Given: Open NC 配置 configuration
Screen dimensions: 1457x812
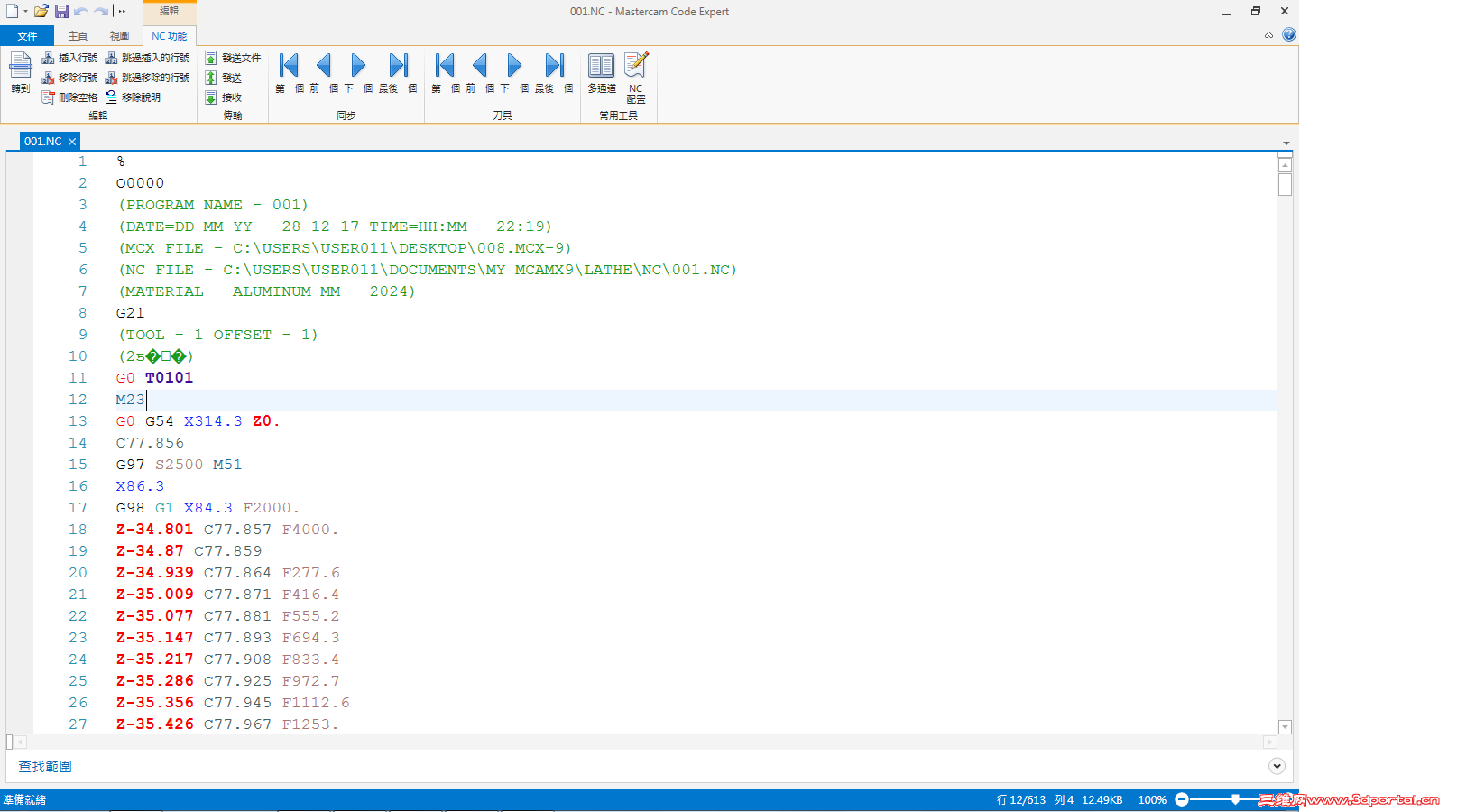Looking at the screenshot, I should 636,78.
